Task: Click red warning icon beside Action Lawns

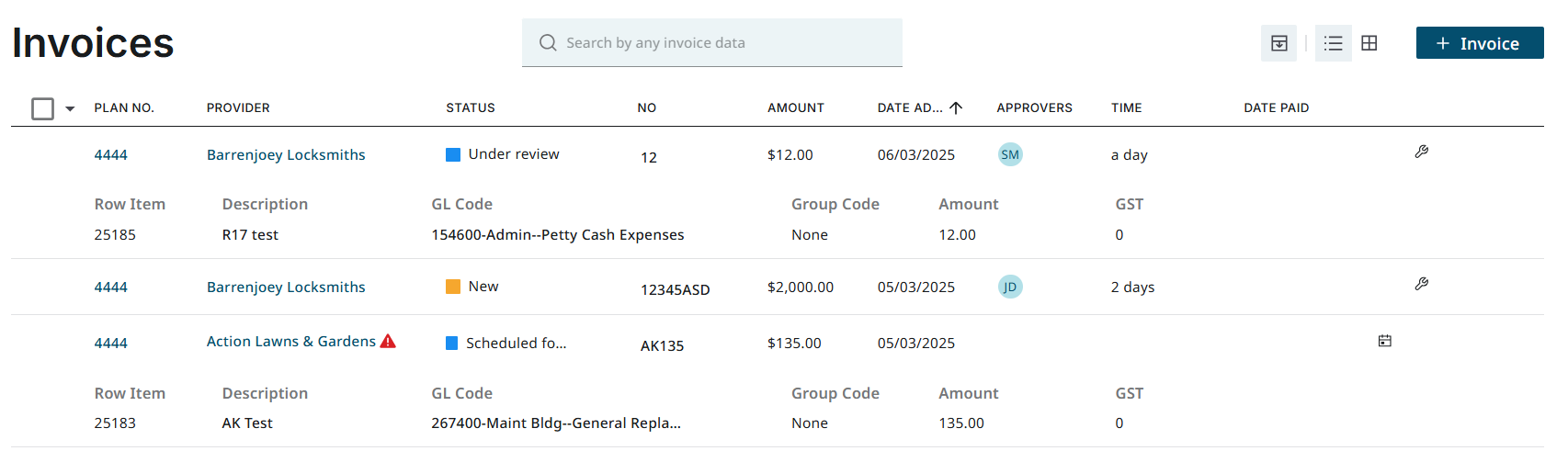Action: click(388, 342)
